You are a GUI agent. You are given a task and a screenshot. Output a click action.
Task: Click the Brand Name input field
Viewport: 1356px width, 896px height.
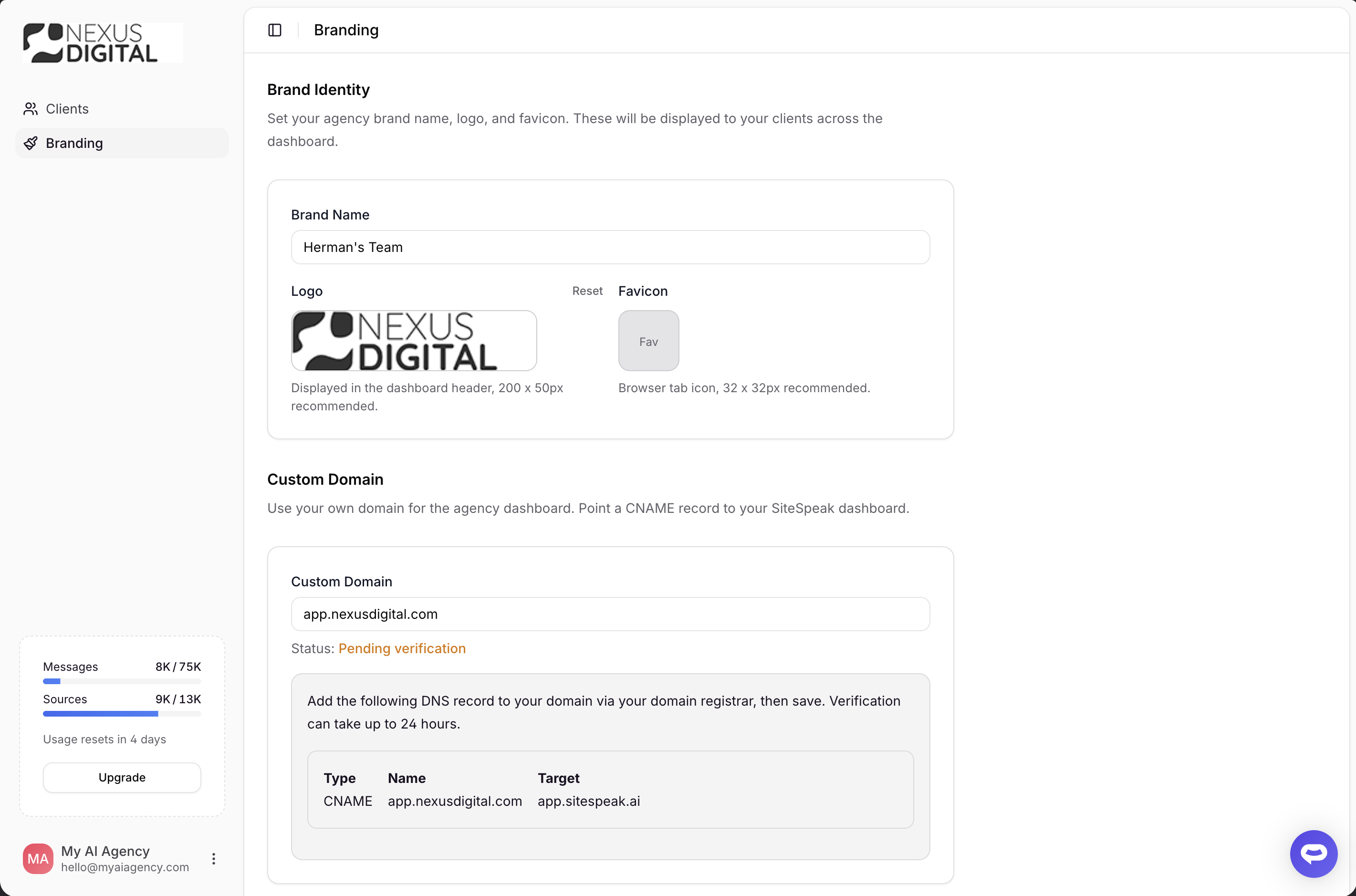click(610, 248)
